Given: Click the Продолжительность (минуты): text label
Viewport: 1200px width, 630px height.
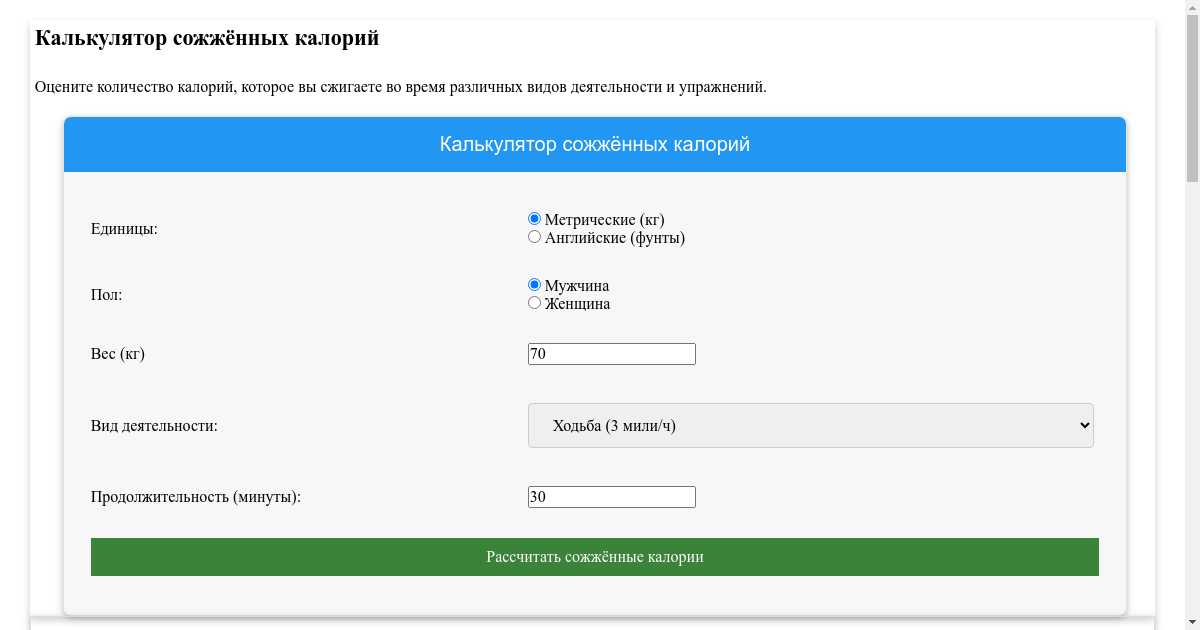Looking at the screenshot, I should click(196, 497).
